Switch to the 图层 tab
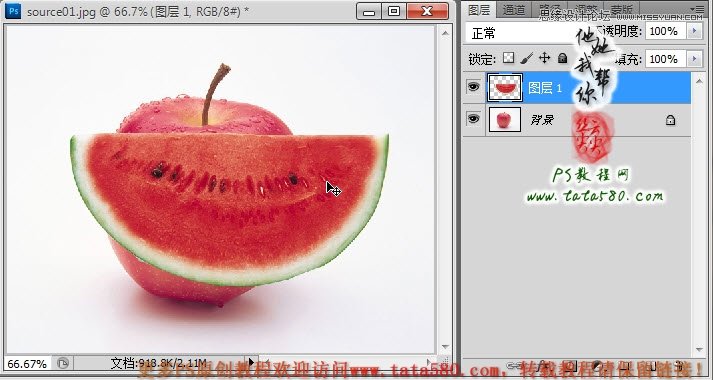 point(479,10)
